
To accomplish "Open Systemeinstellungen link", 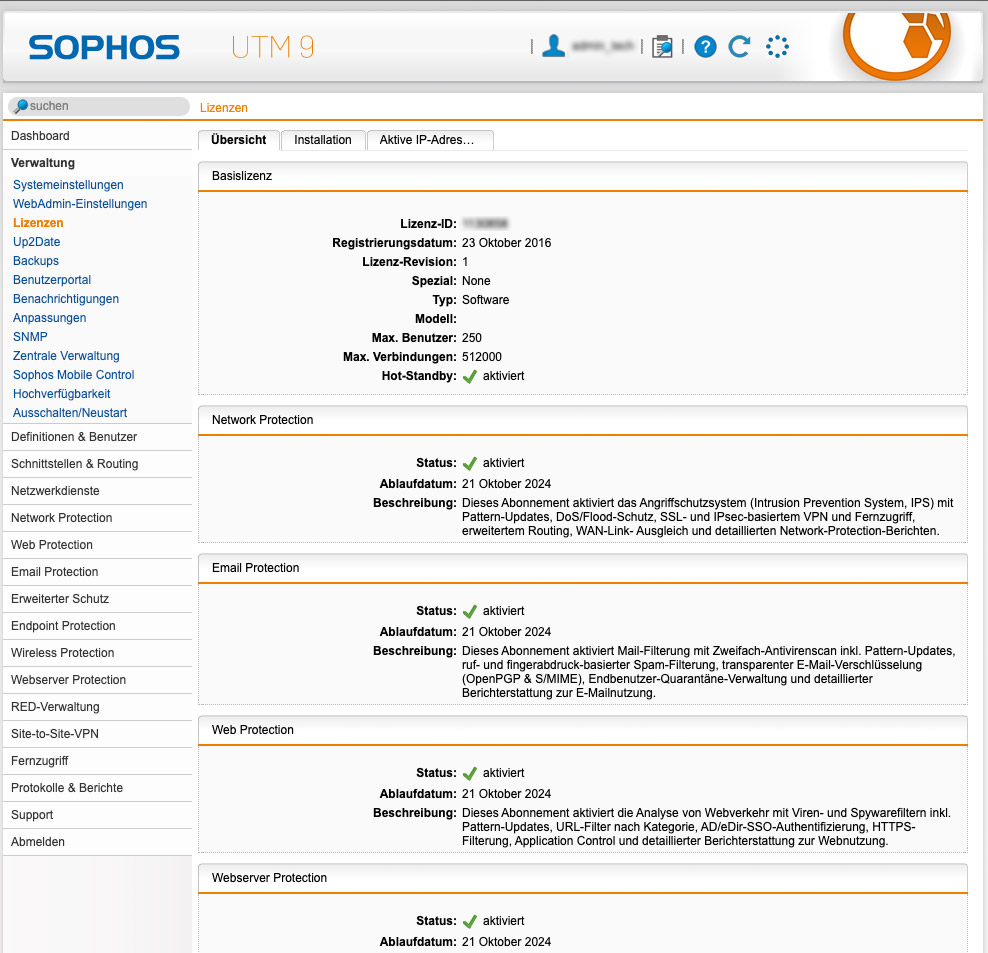I will pyautogui.click(x=68, y=185).
